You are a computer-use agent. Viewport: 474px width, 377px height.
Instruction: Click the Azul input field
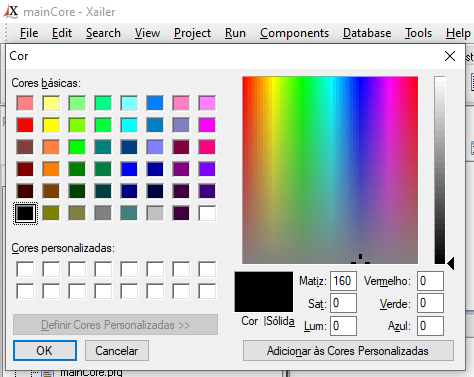(430, 326)
